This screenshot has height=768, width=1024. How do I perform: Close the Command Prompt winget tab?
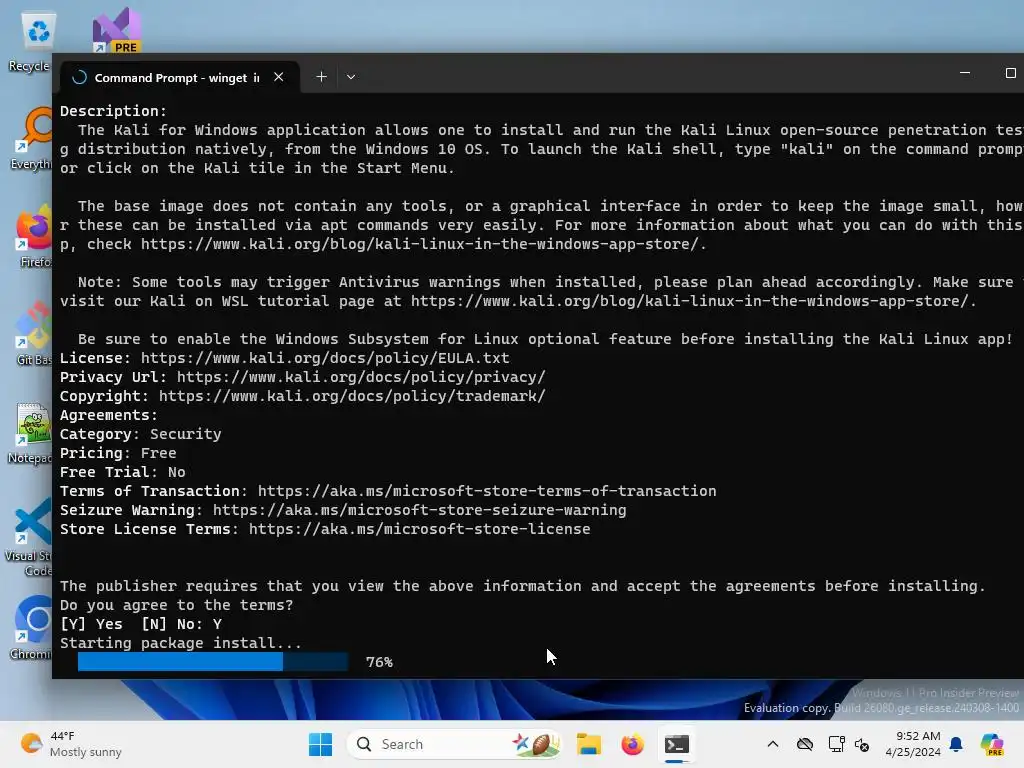[279, 77]
